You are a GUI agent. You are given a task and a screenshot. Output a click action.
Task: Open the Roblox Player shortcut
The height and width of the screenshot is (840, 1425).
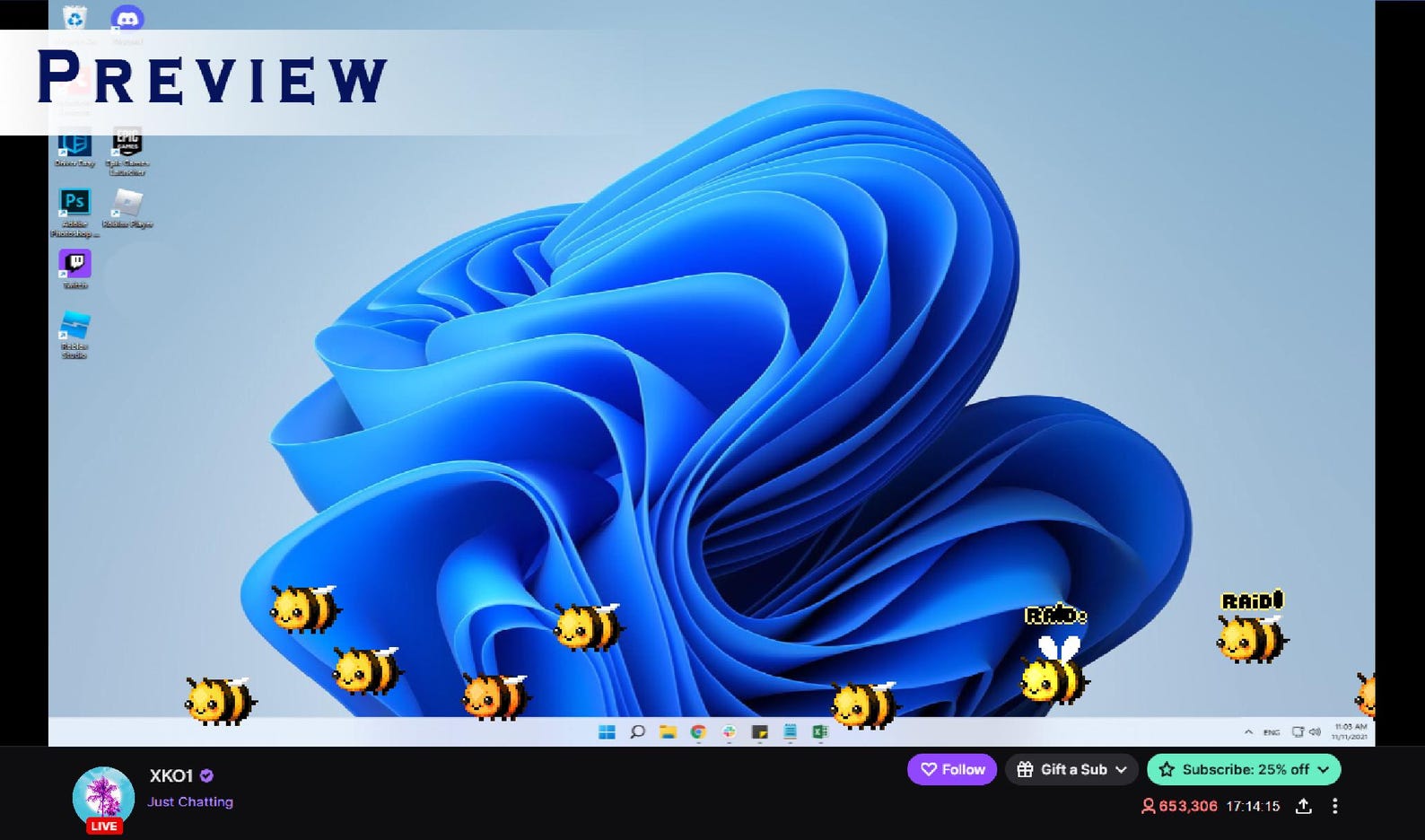127,208
